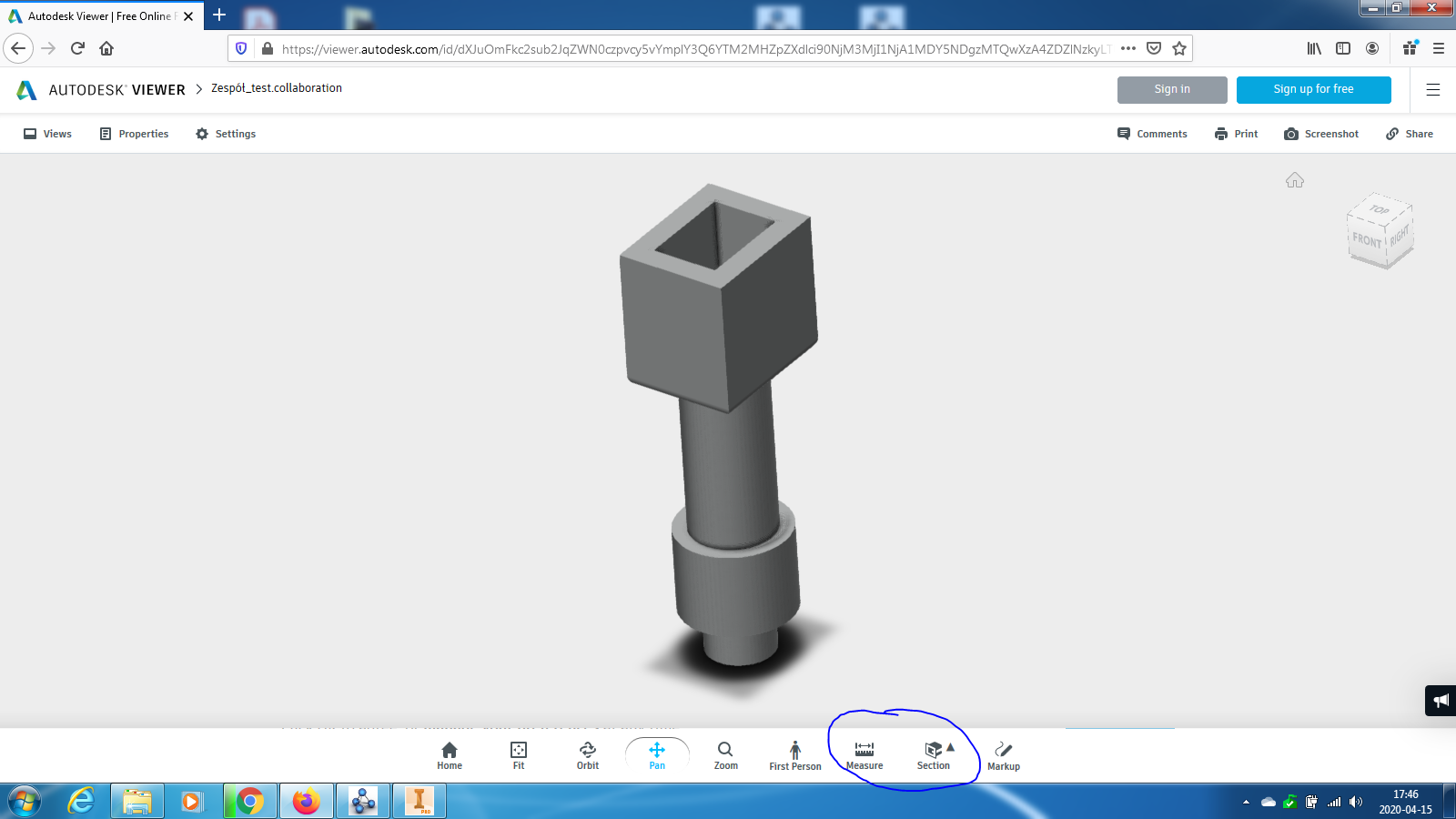Select the Orbit tool
The width and height of the screenshot is (1456, 819).
coord(587,755)
